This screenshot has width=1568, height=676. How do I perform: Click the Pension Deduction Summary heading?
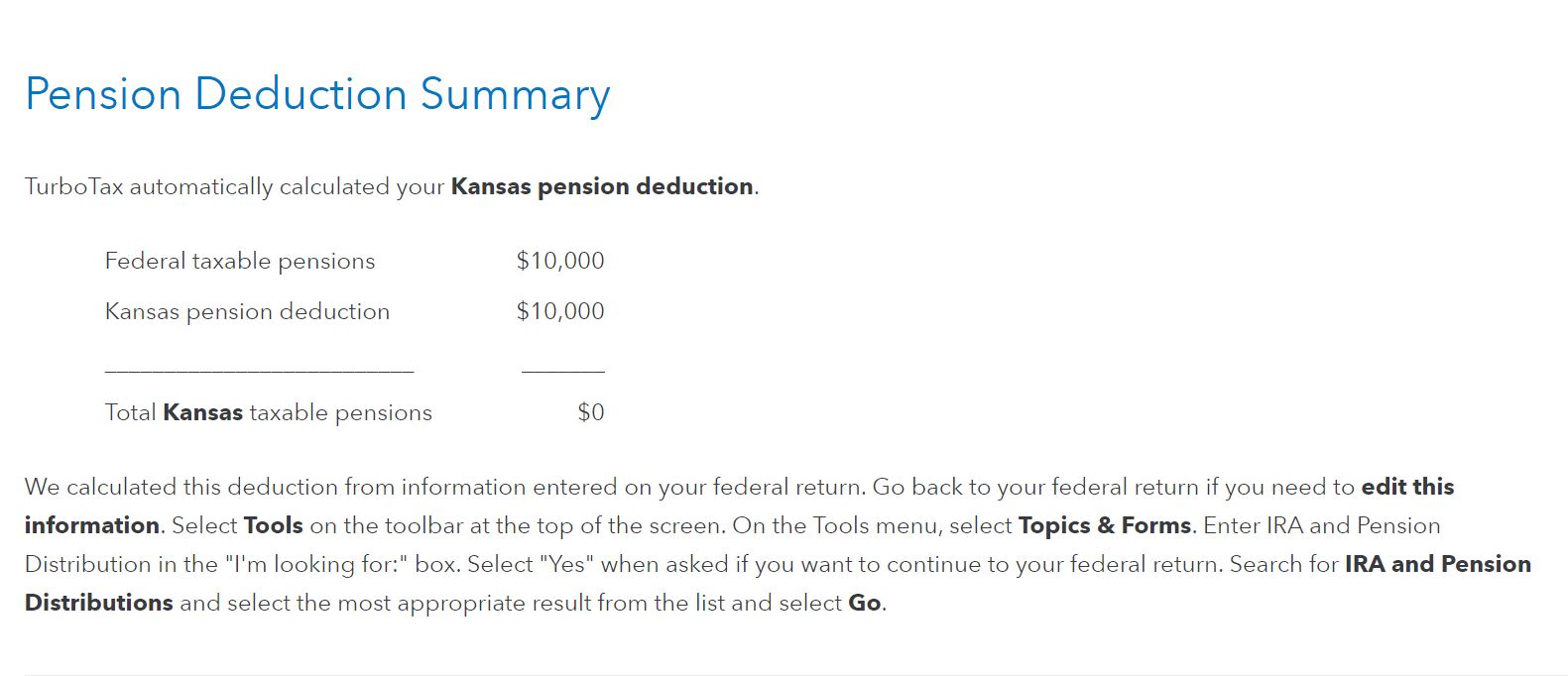coord(317,95)
